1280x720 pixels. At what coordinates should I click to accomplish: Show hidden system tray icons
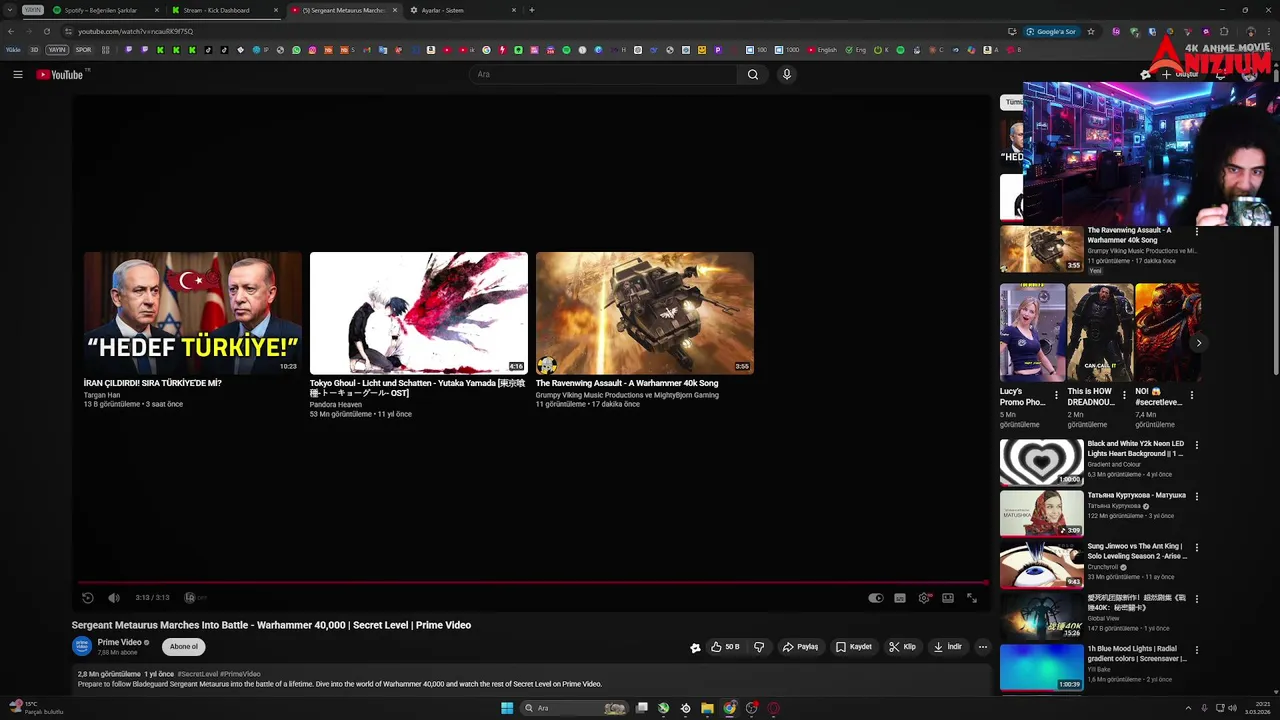click(1188, 708)
